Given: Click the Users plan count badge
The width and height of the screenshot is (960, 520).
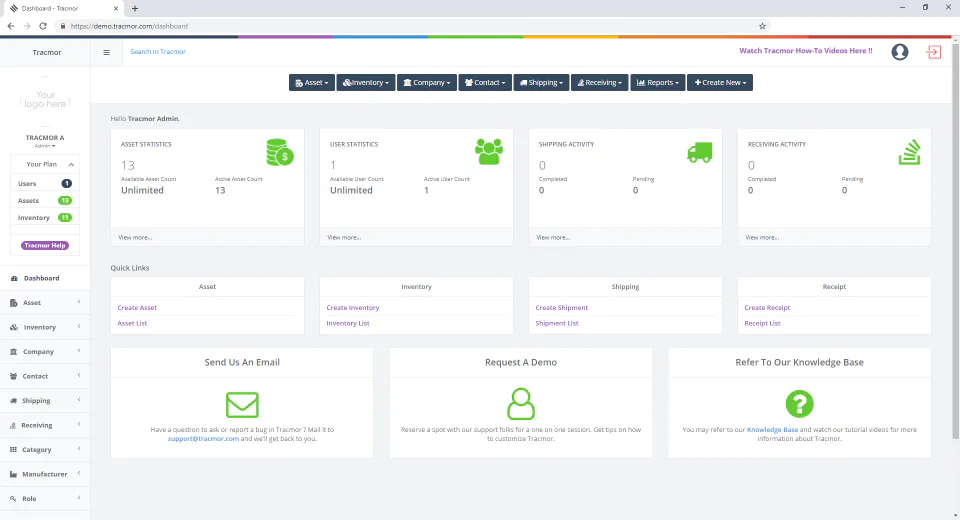Looking at the screenshot, I should (66, 184).
